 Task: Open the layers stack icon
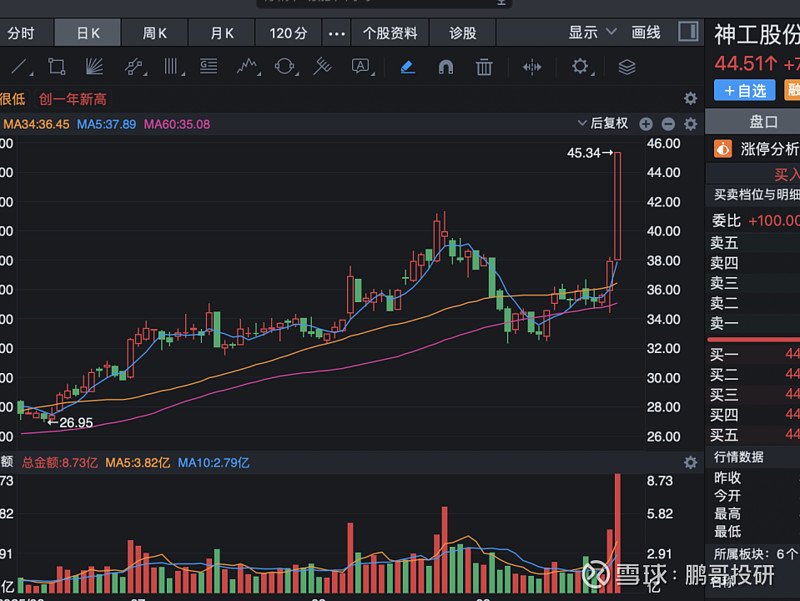[x=627, y=67]
